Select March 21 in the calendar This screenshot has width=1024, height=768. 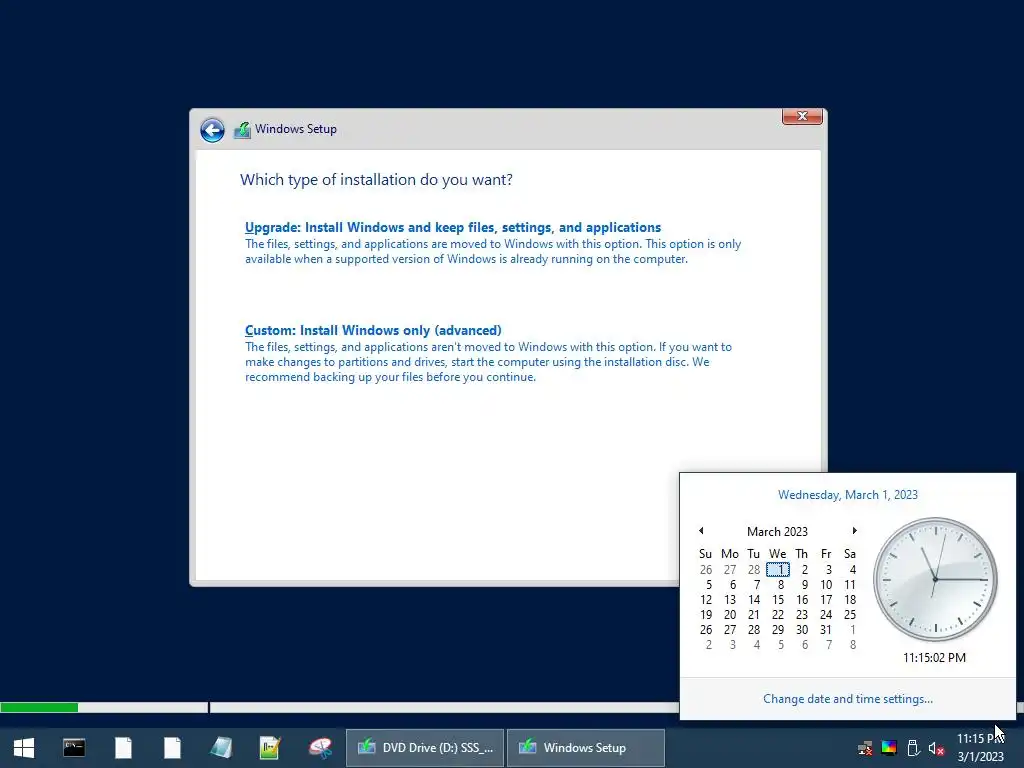click(x=754, y=615)
